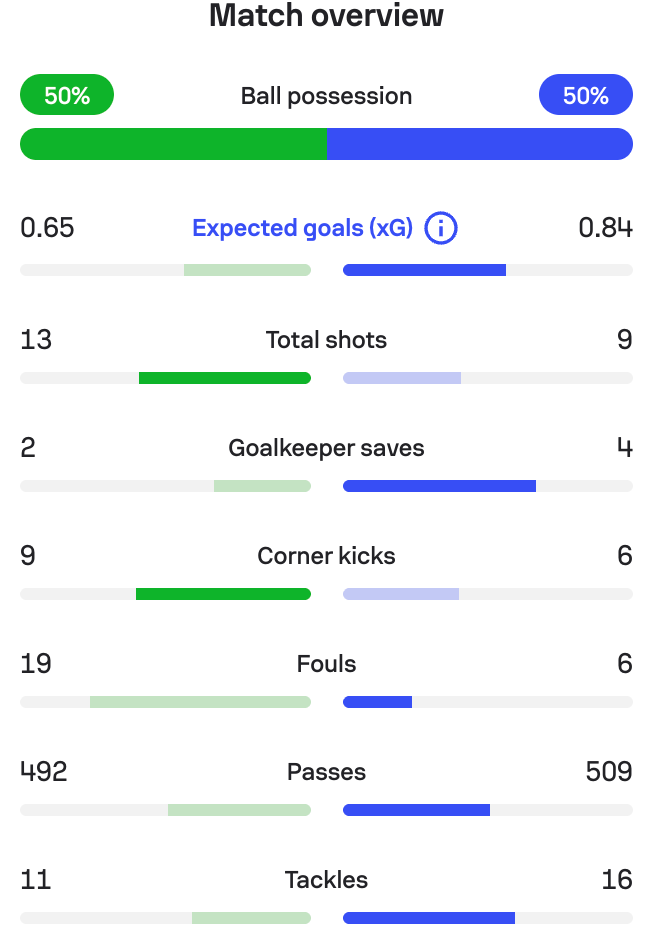Screen dimensions: 650x928
Task: Select the Ball possession label
Action: click(326, 96)
